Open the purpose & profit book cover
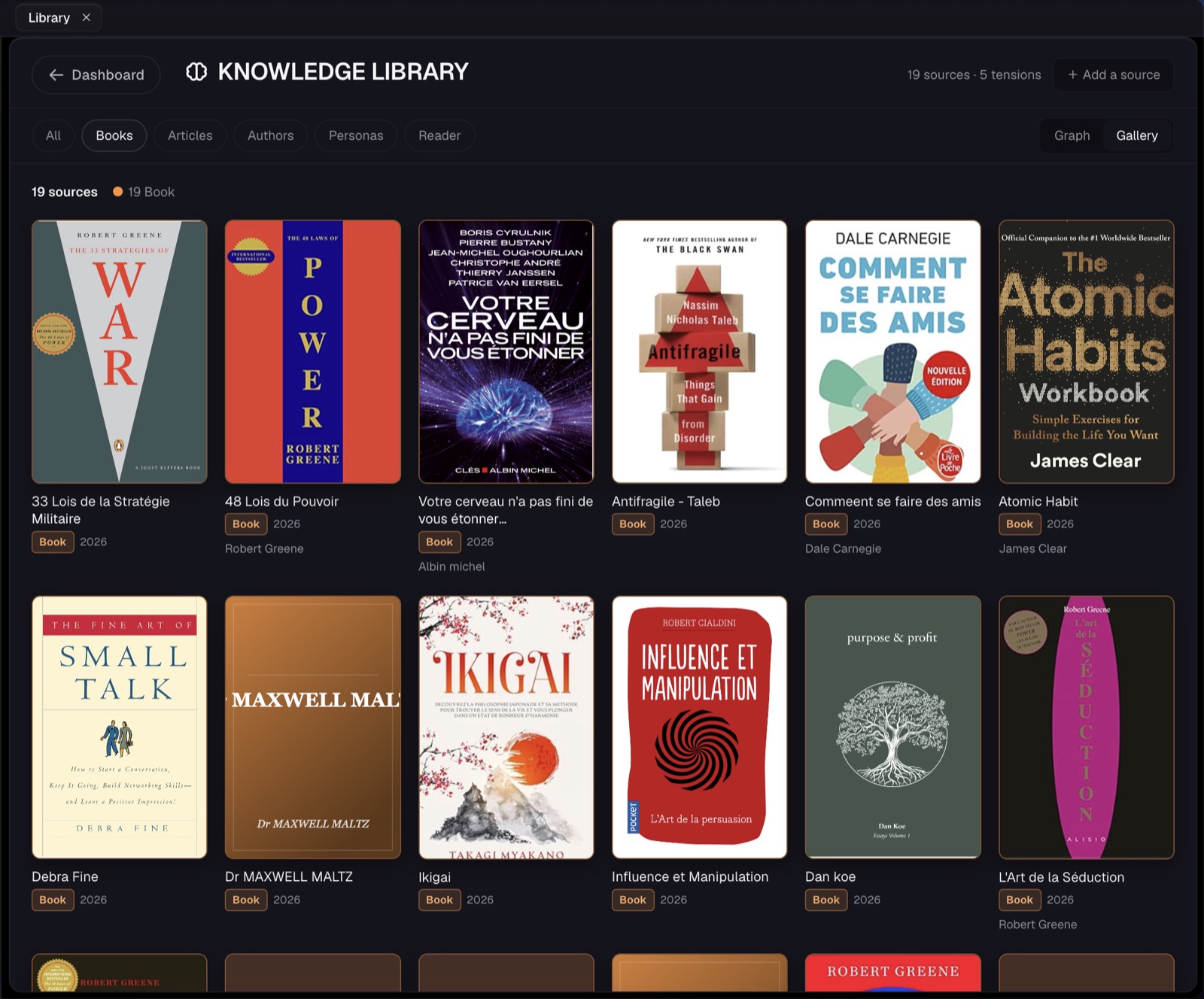 (x=893, y=727)
